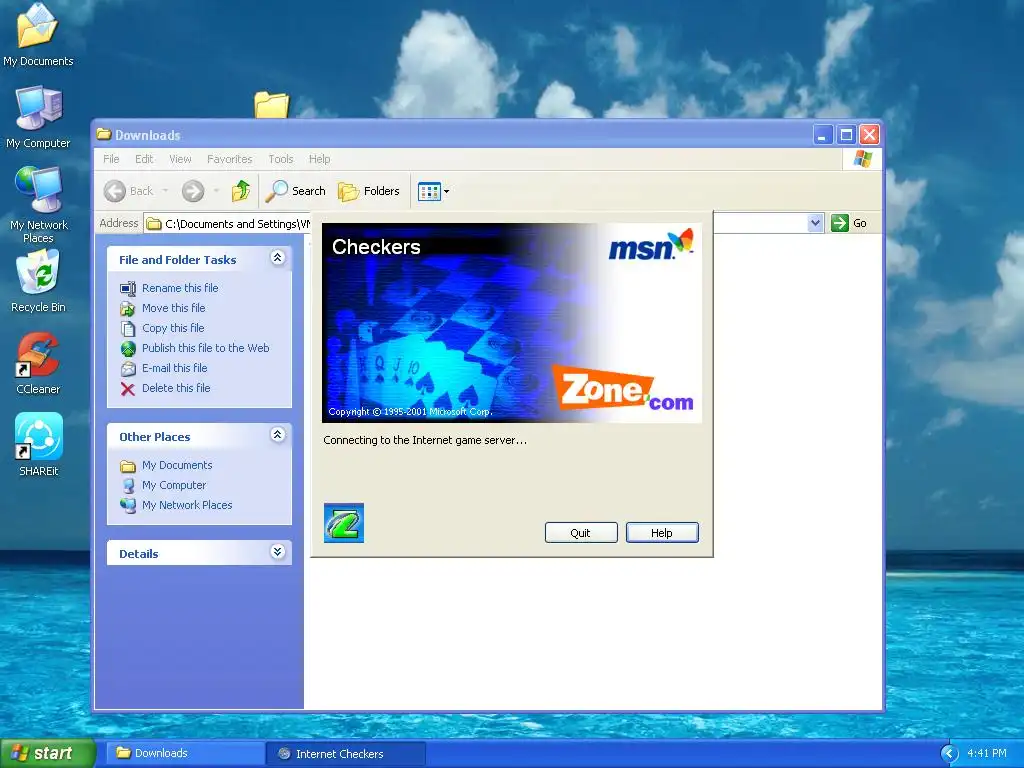Click the red X delete icon
Image resolution: width=1024 pixels, height=768 pixels.
tap(128, 389)
